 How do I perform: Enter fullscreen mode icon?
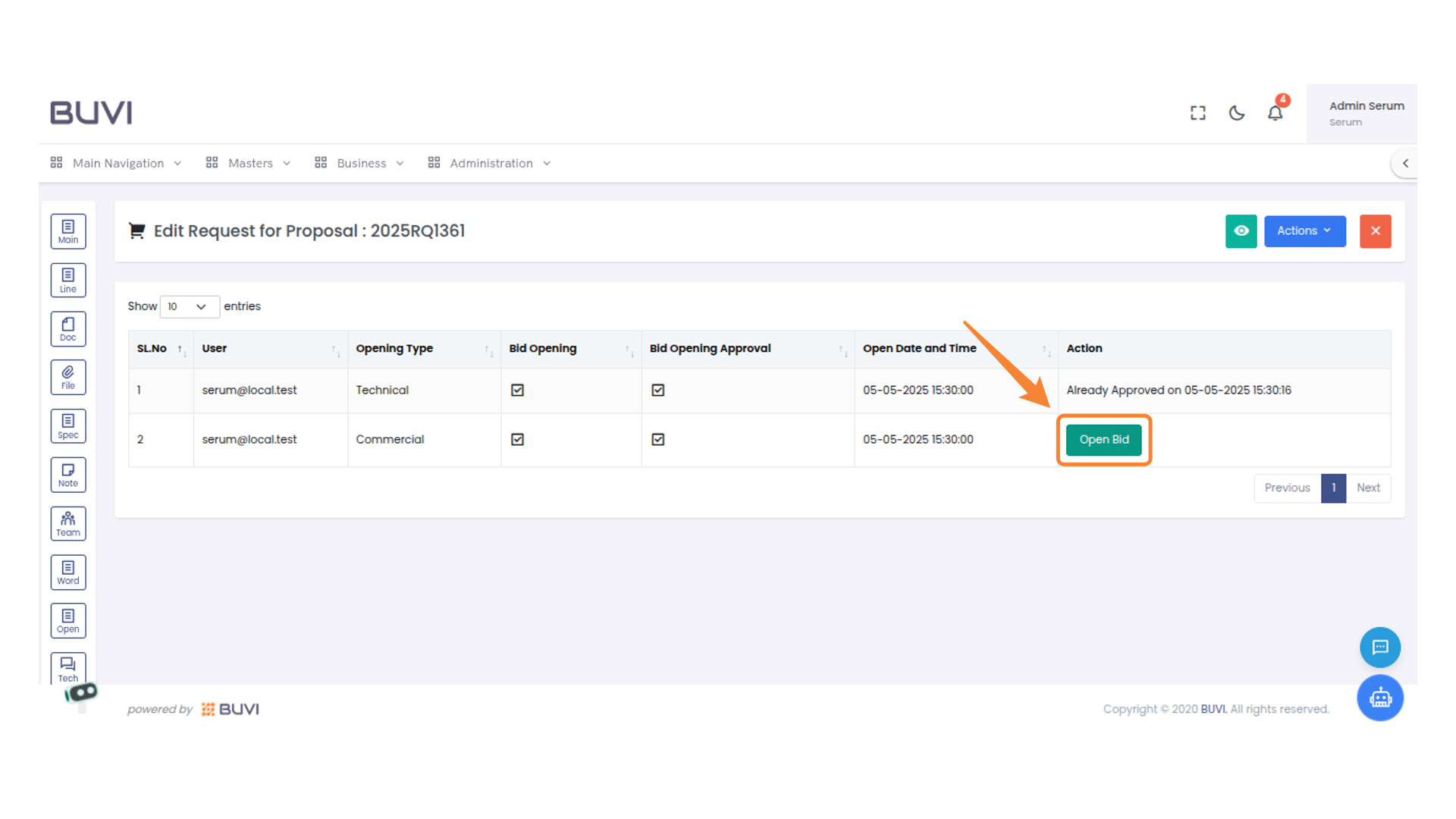pos(1197,113)
